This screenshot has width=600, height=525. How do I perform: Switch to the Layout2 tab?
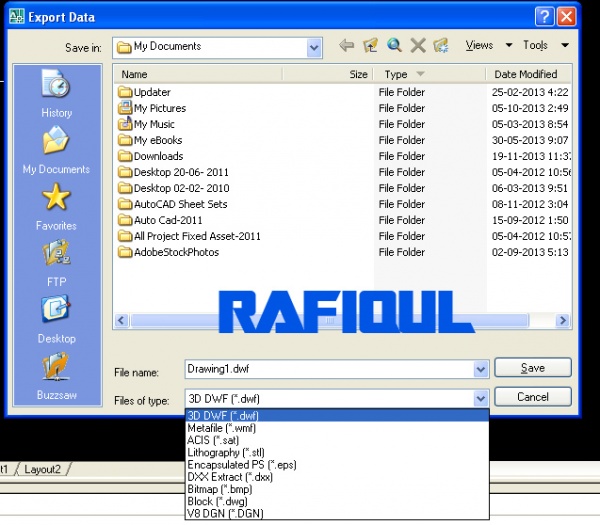[x=42, y=469]
